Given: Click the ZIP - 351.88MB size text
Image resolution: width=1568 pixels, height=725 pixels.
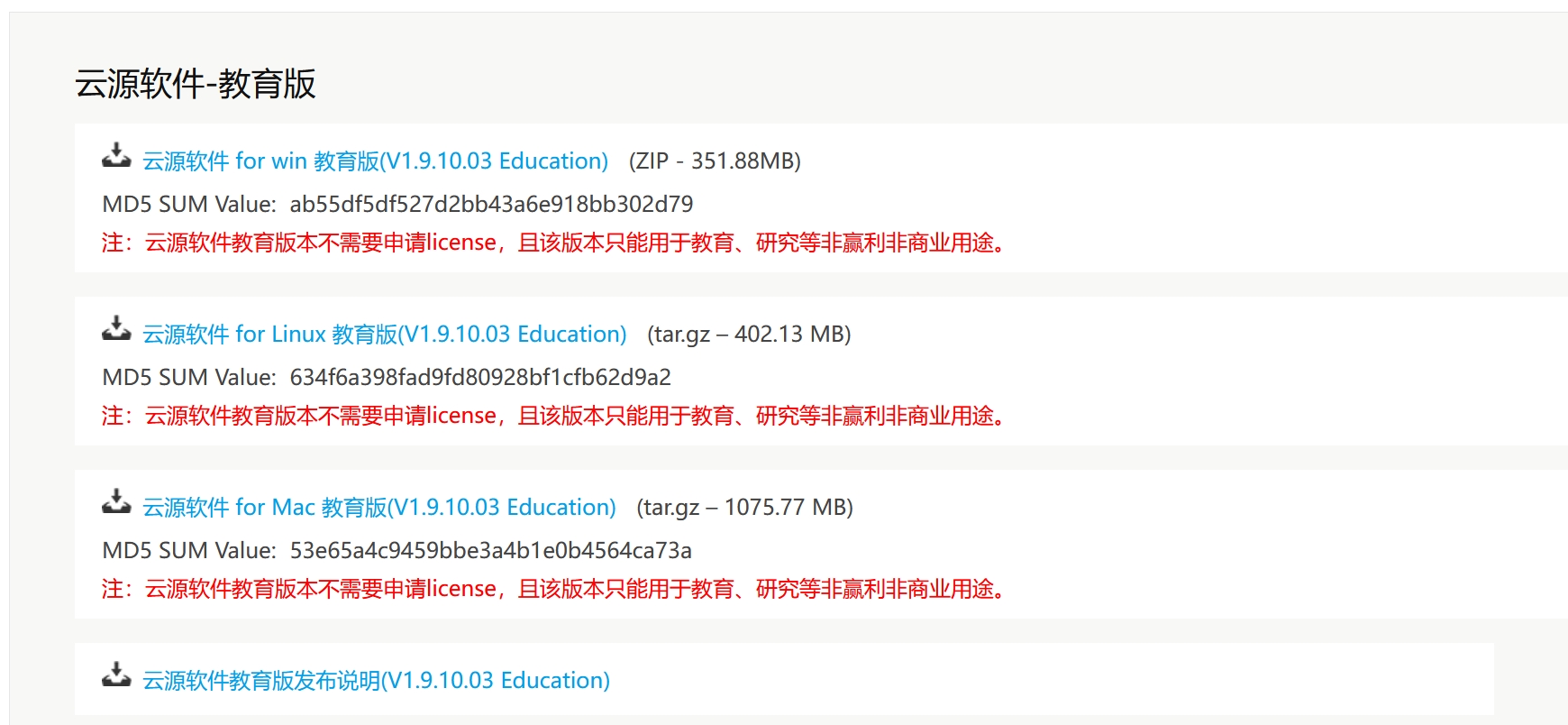Looking at the screenshot, I should (715, 161).
